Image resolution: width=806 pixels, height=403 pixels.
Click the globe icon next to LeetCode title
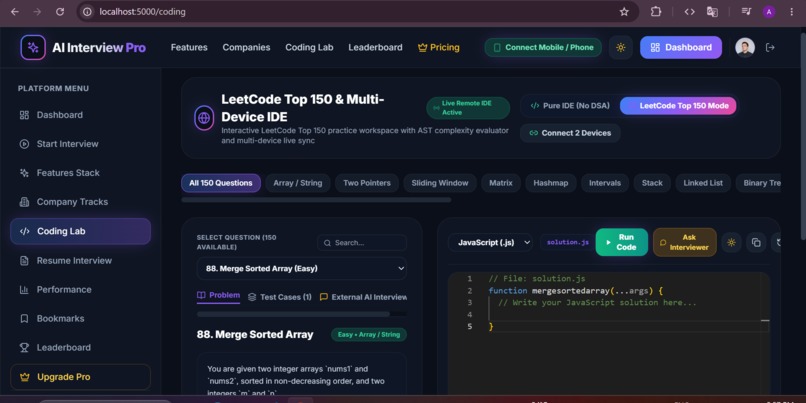tap(204, 118)
